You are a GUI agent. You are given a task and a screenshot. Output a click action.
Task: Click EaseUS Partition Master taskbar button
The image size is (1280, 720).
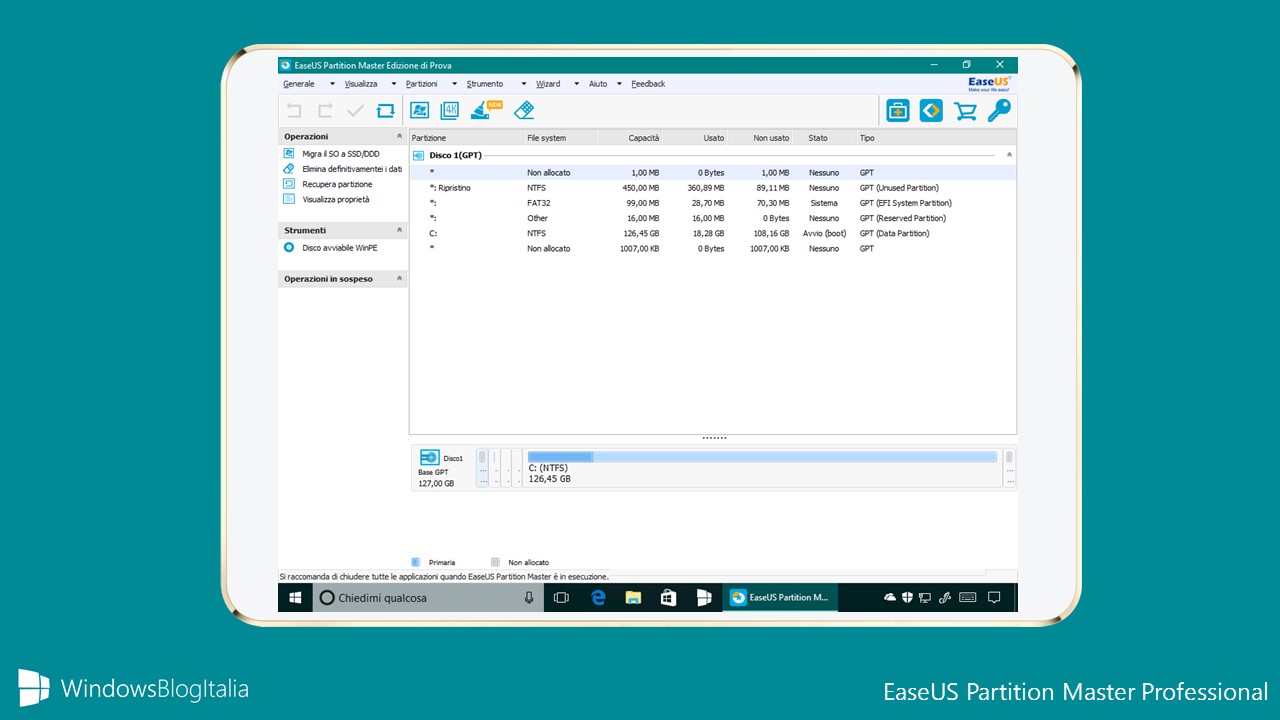[780, 598]
